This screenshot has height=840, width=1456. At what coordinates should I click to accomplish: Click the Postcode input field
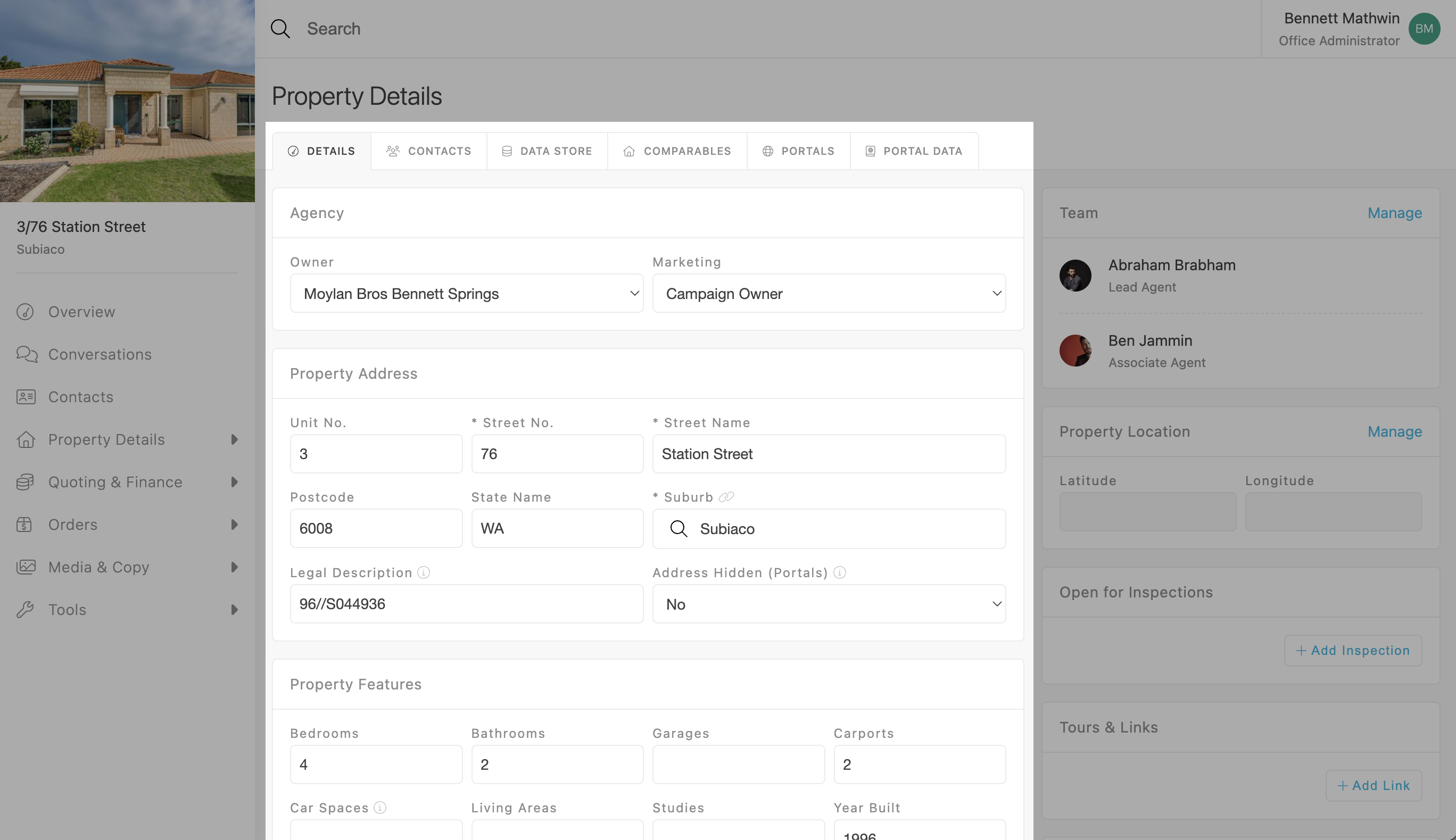376,528
